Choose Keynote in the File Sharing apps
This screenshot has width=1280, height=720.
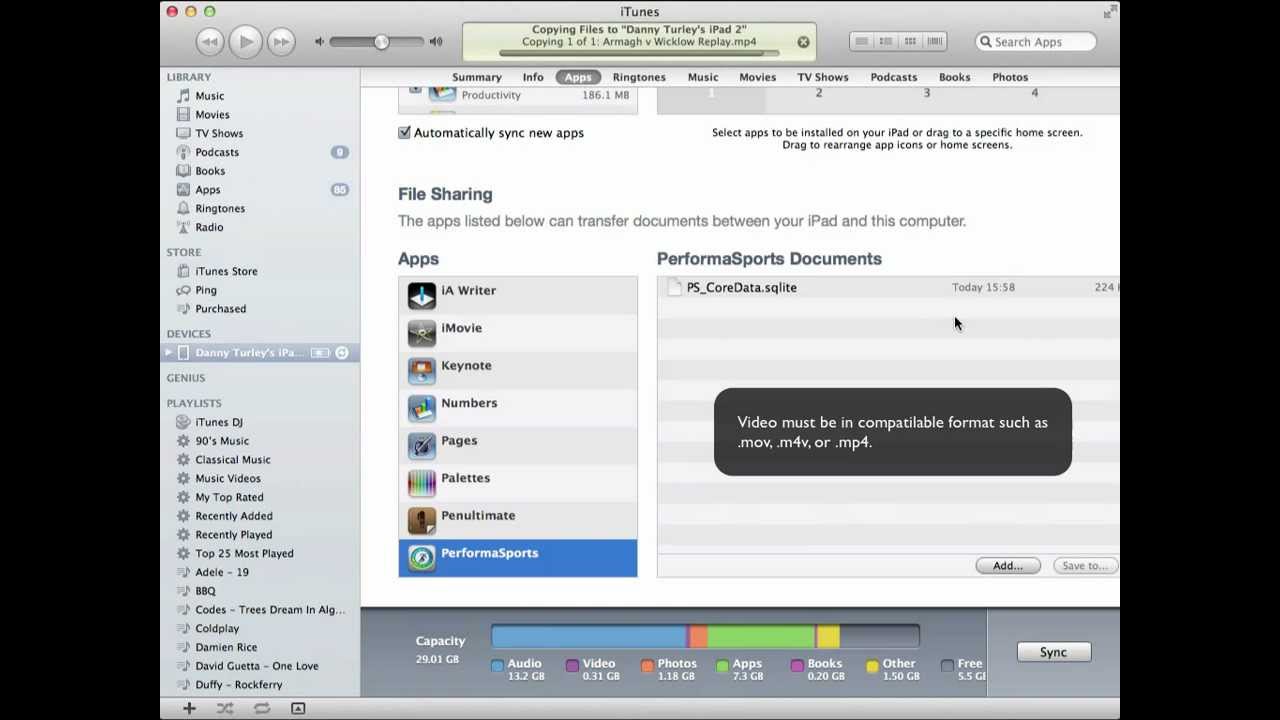517,370
